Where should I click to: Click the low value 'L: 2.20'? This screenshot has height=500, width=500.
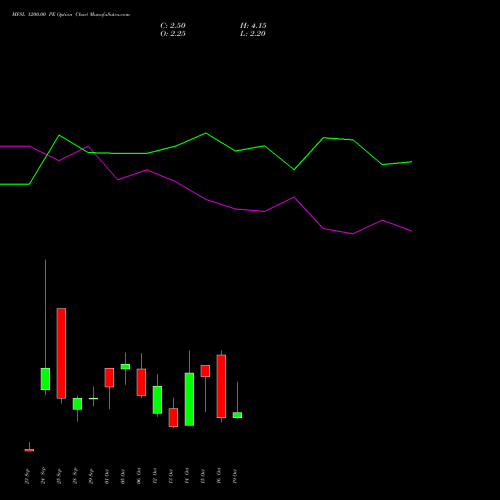pyautogui.click(x=253, y=34)
